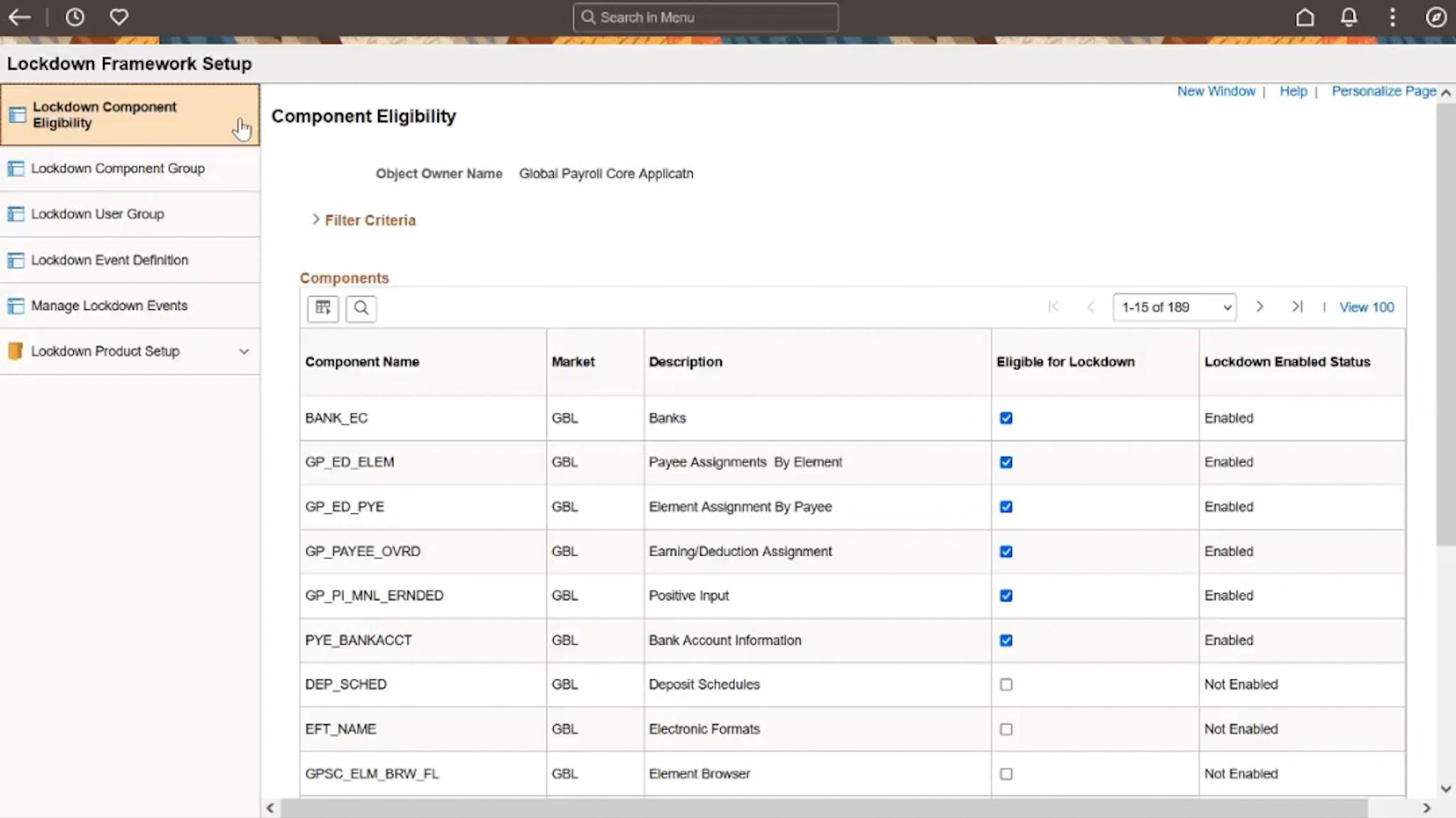1456x818 pixels.
Task: Open notifications via the bell icon
Action: 1348,17
